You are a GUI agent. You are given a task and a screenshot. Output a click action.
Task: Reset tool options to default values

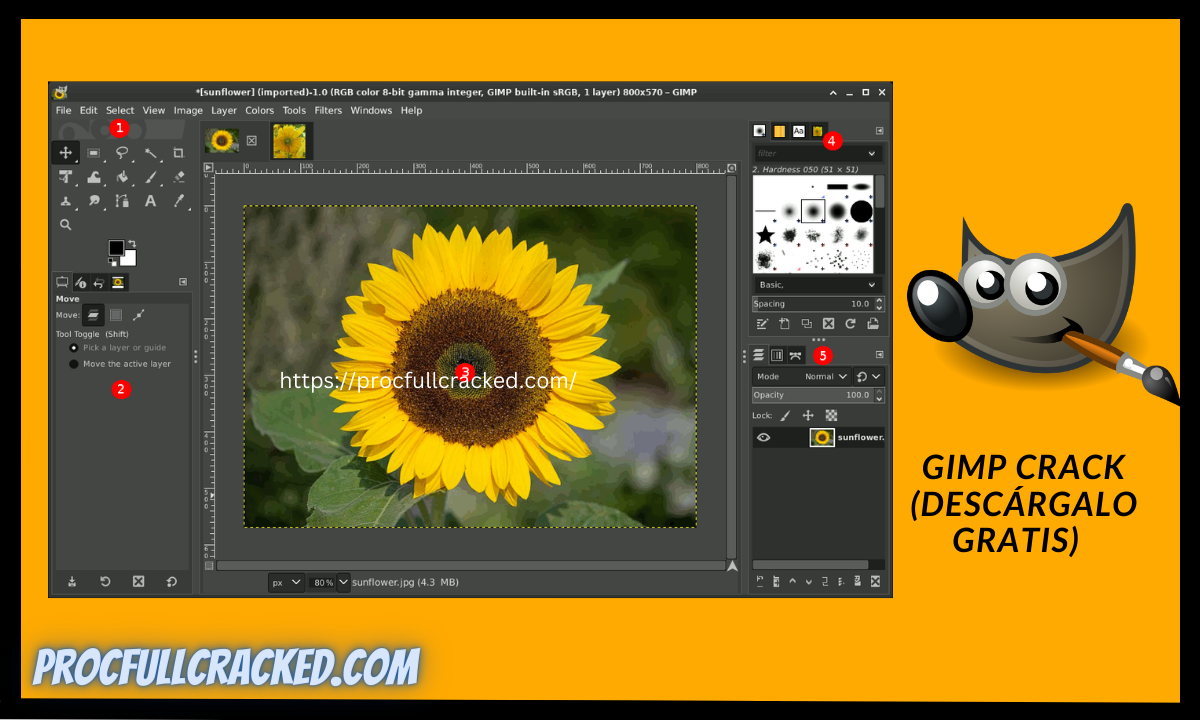171,581
